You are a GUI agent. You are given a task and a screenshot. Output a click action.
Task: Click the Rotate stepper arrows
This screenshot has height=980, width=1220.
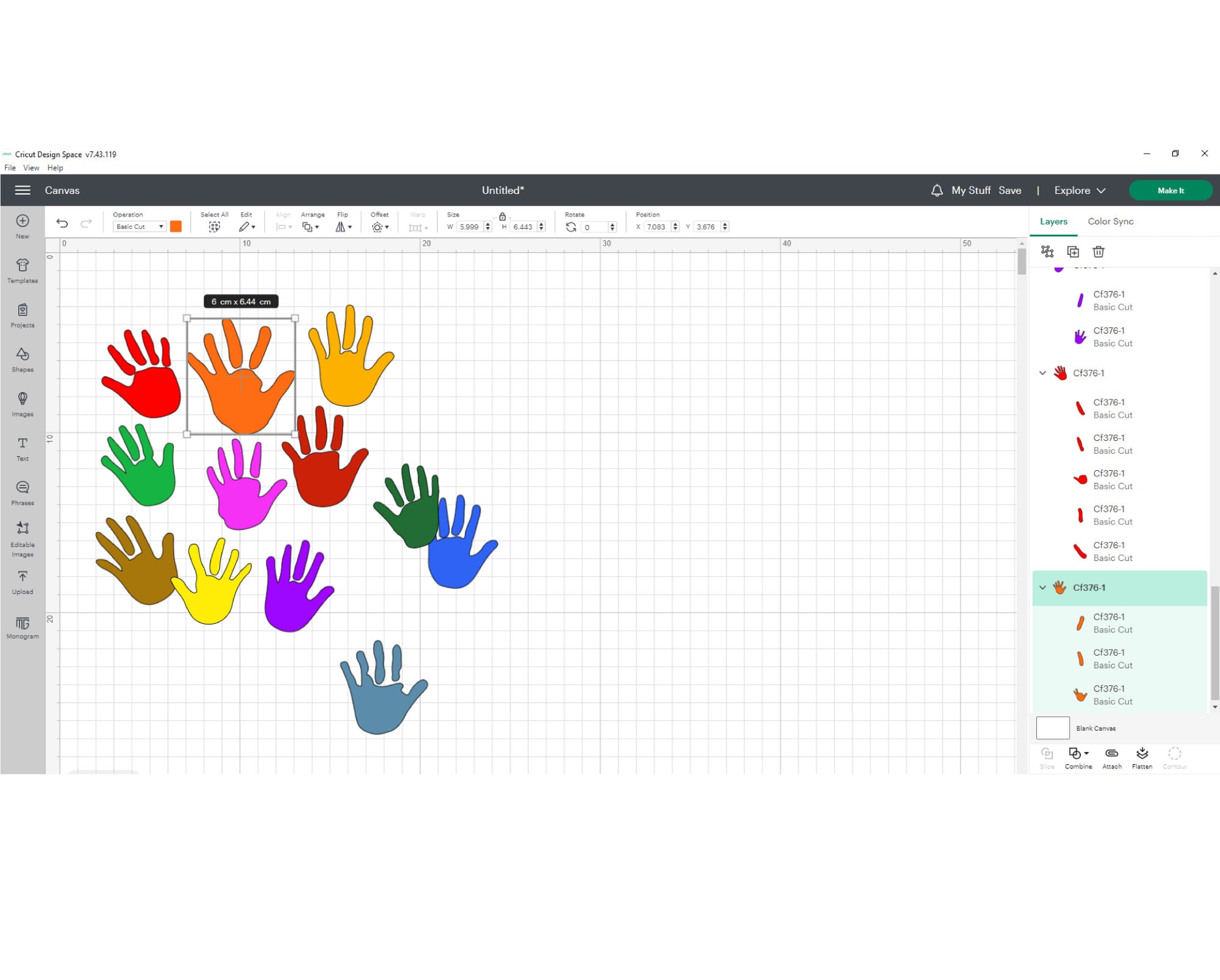coord(612,227)
